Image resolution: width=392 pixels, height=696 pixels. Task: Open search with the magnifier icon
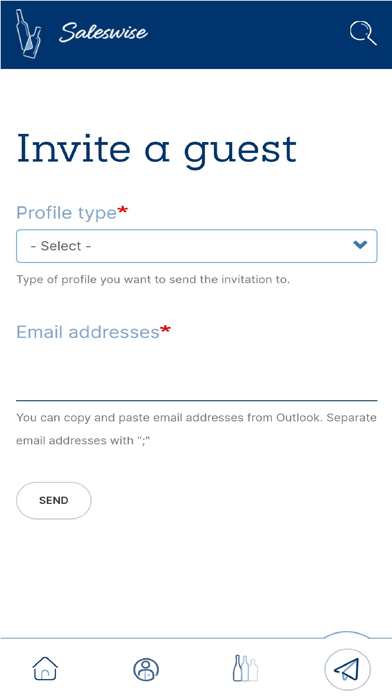[x=363, y=33]
